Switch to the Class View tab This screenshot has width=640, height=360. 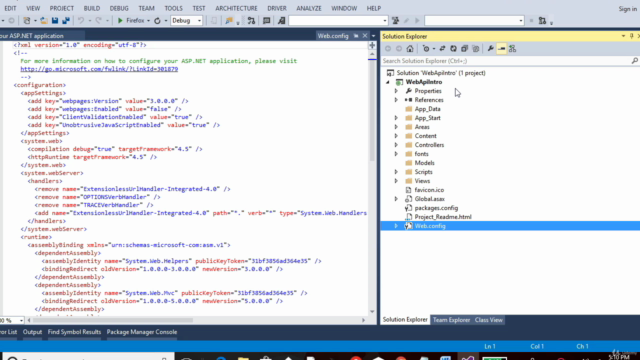point(489,320)
